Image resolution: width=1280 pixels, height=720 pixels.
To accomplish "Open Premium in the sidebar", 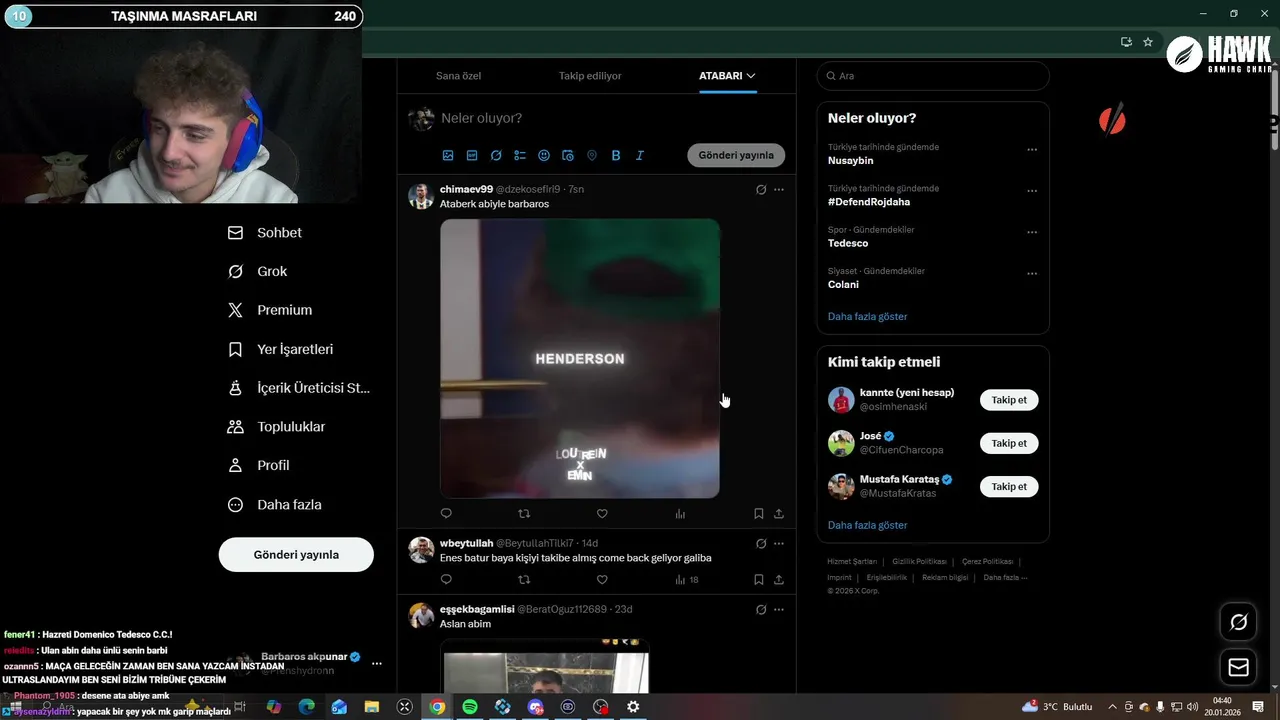I will tap(270, 310).
